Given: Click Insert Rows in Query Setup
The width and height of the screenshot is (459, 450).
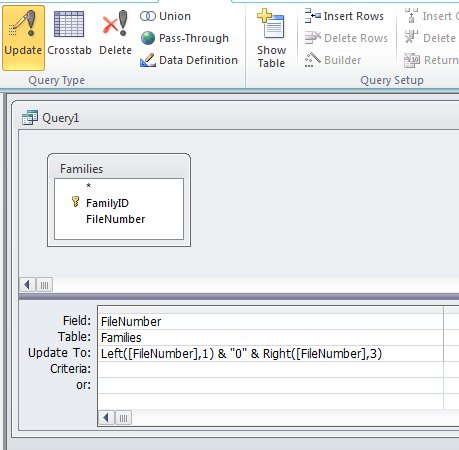Looking at the screenshot, I should pos(344,16).
